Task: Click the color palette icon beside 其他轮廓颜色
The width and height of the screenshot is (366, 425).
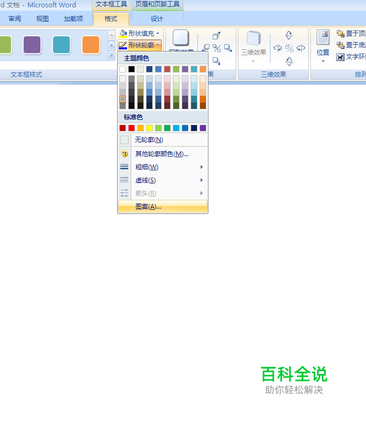Action: coord(124,154)
